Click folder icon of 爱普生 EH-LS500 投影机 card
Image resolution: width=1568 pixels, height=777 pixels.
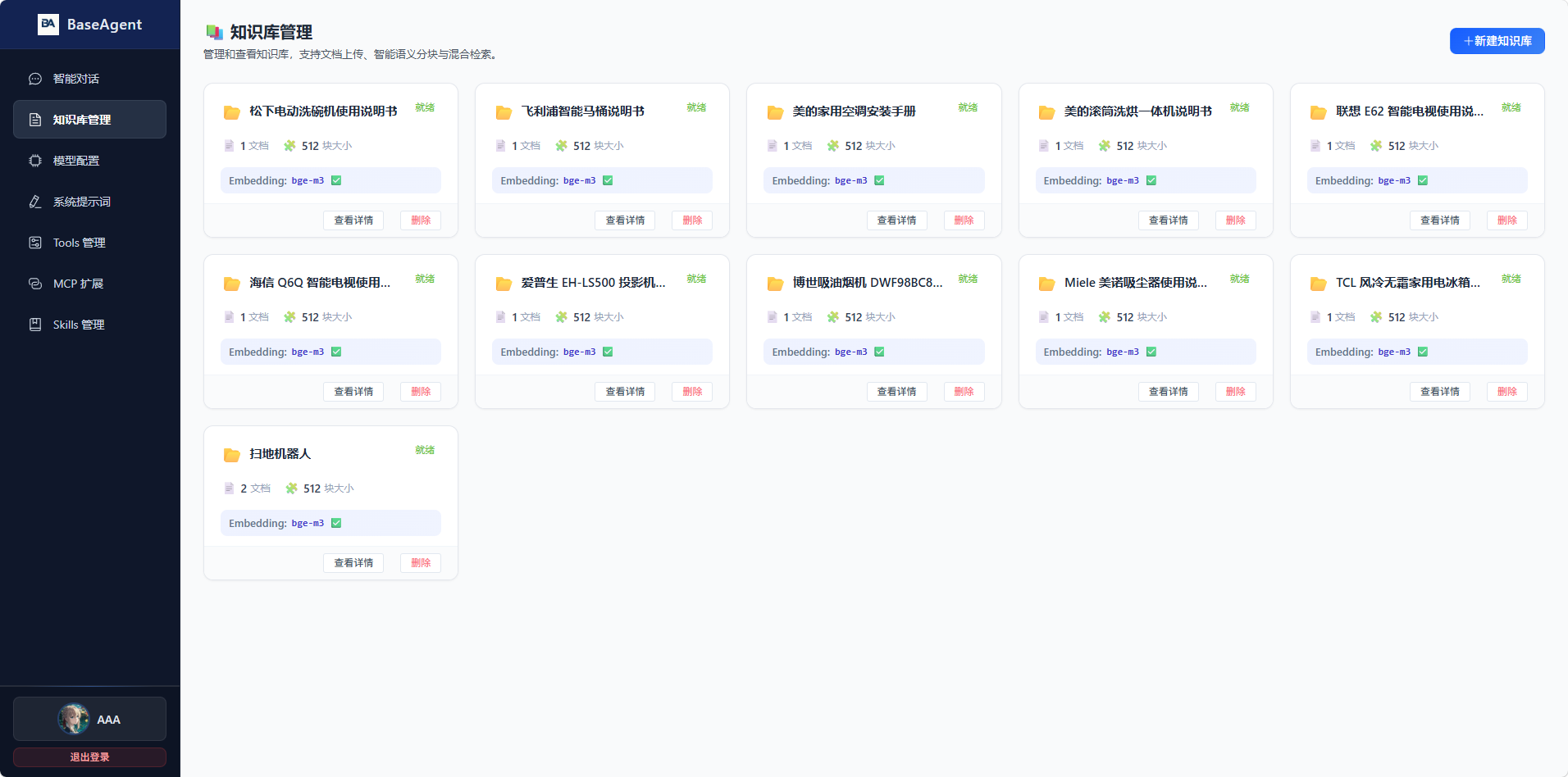[x=504, y=284]
